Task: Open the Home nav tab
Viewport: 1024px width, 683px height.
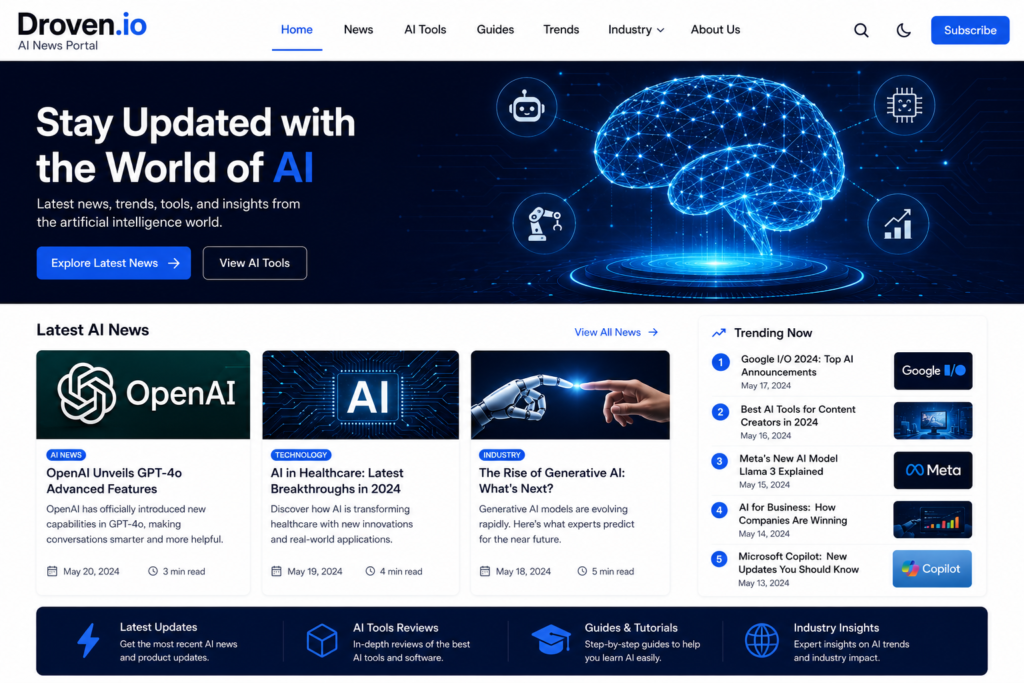Action: coord(296,29)
